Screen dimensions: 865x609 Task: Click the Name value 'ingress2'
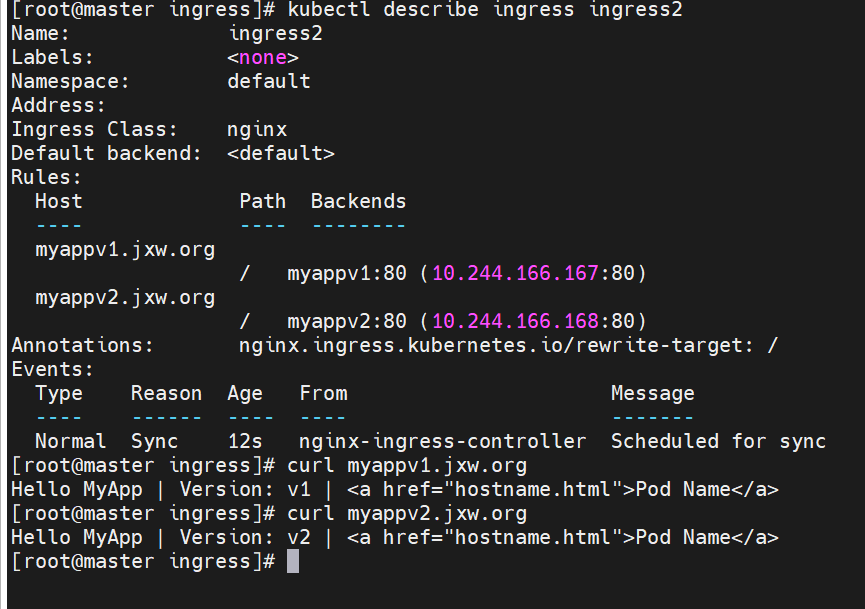(275, 34)
